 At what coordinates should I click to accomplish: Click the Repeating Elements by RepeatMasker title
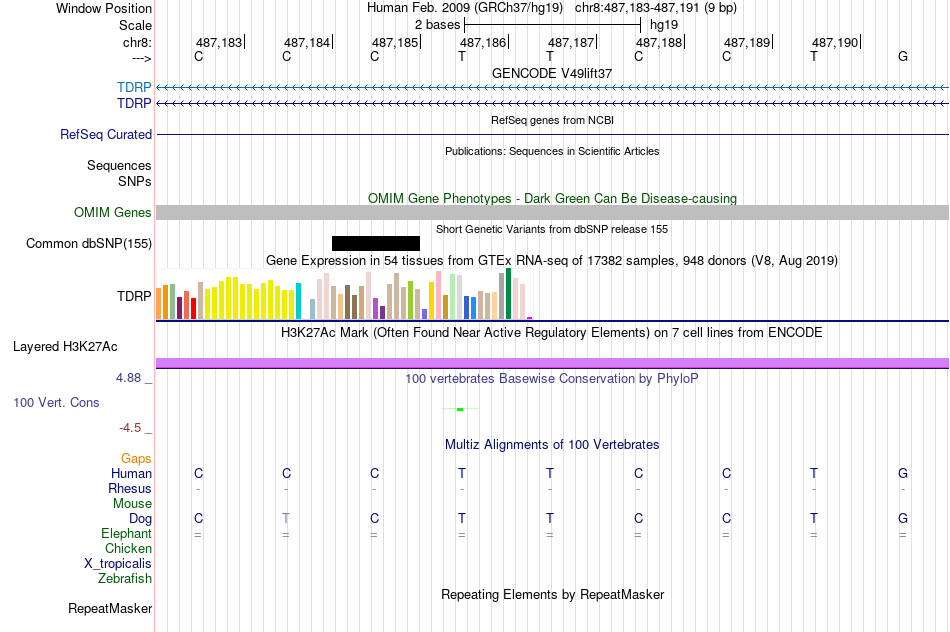(x=553, y=594)
